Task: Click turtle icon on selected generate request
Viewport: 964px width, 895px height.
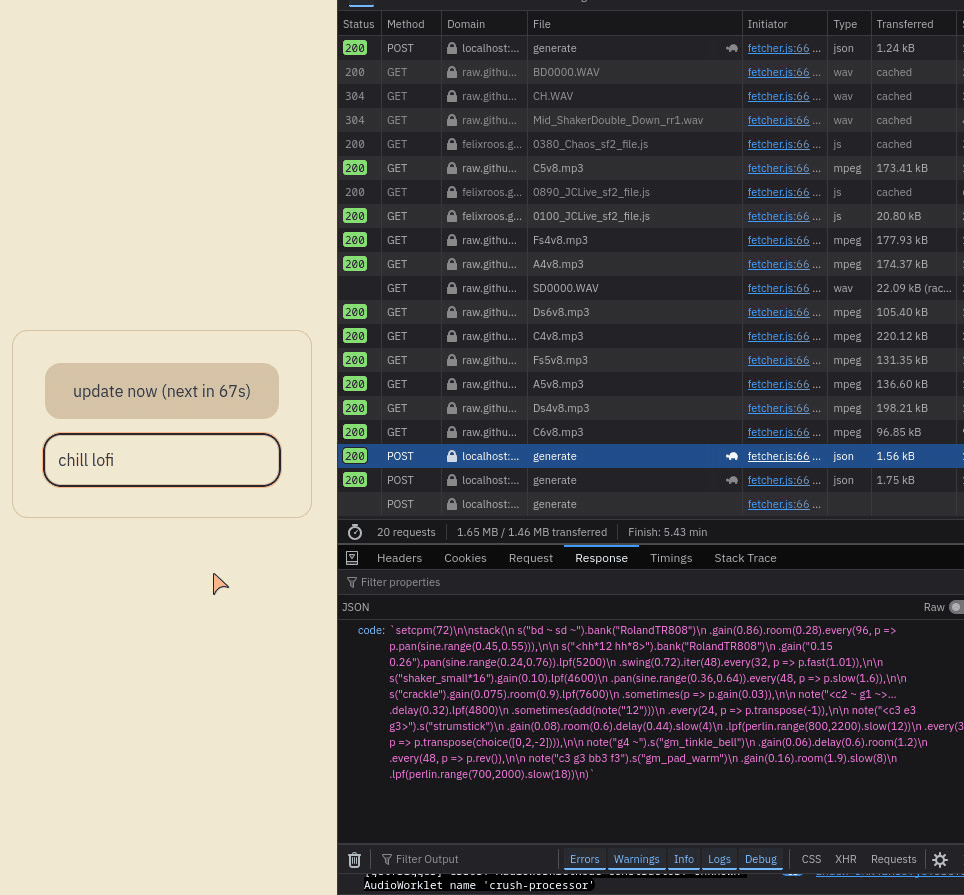Action: (732, 456)
